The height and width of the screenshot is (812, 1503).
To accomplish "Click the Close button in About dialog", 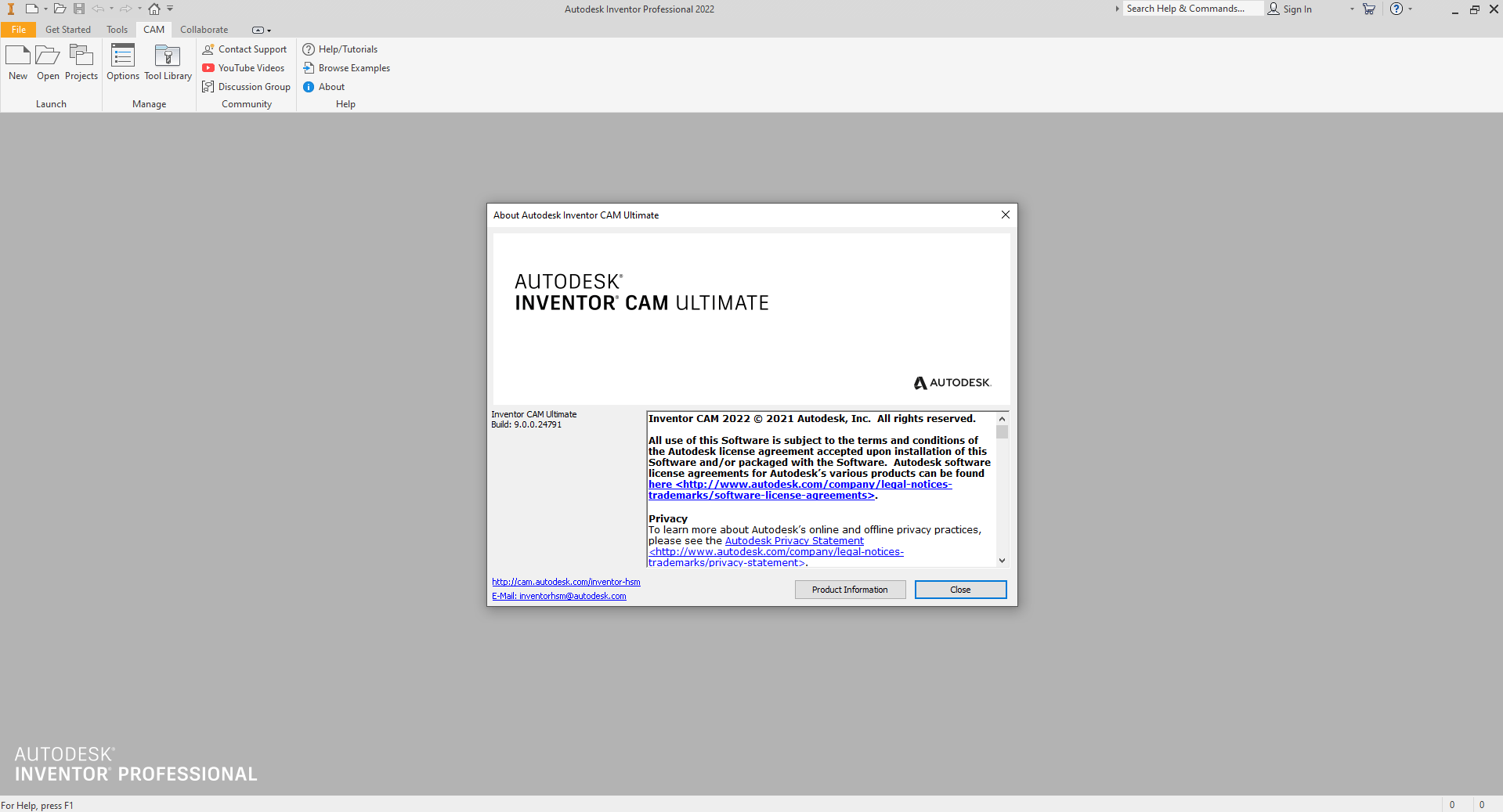I will point(960,590).
